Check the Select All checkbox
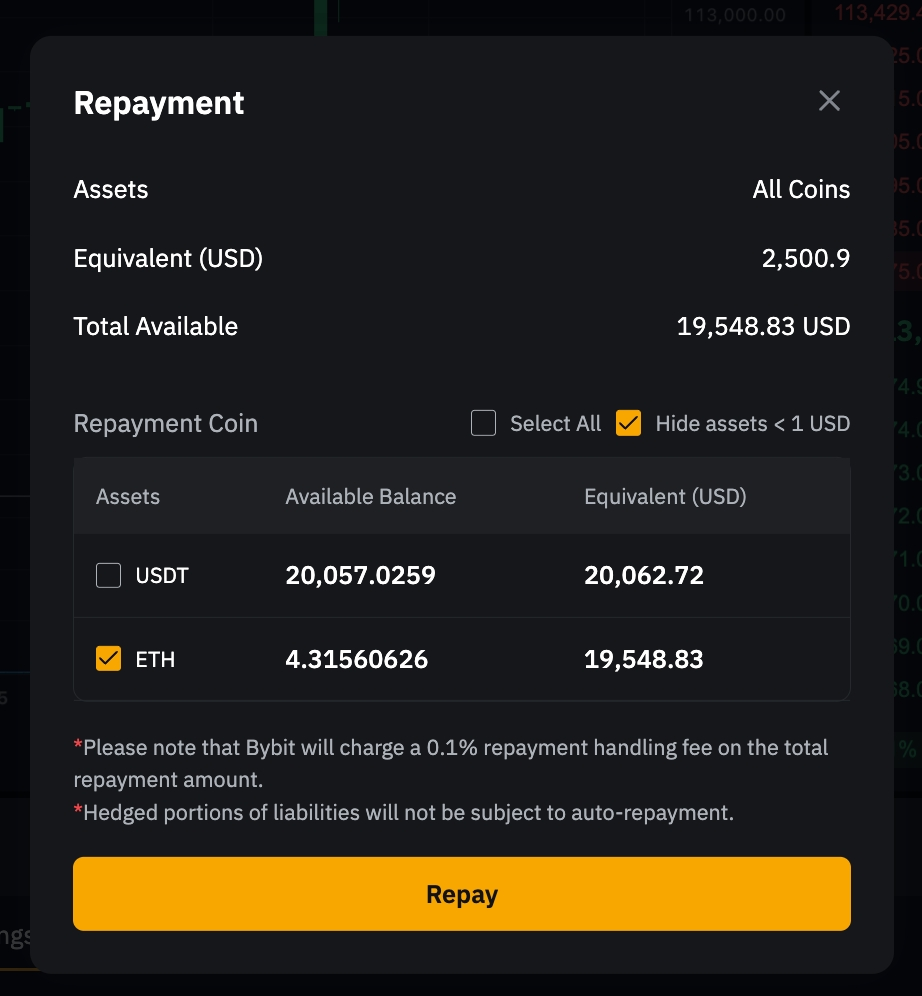This screenshot has width=922, height=996. click(484, 424)
